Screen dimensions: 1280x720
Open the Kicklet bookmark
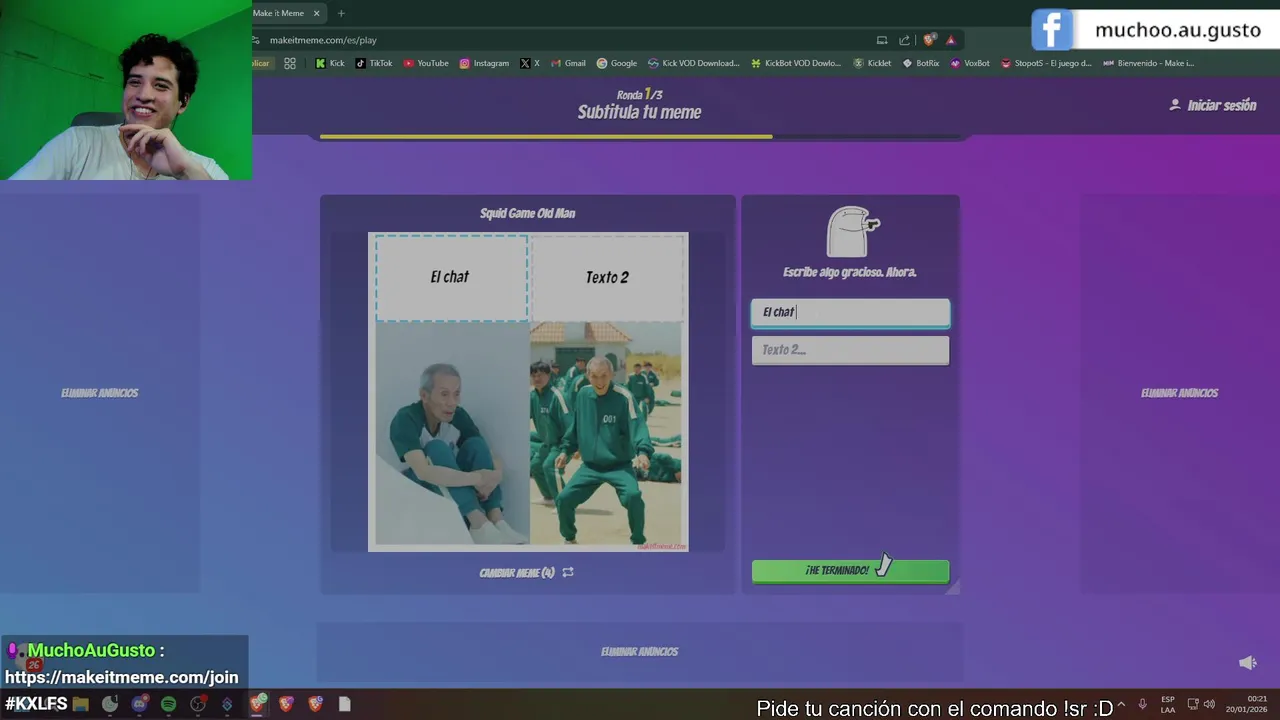(872, 63)
